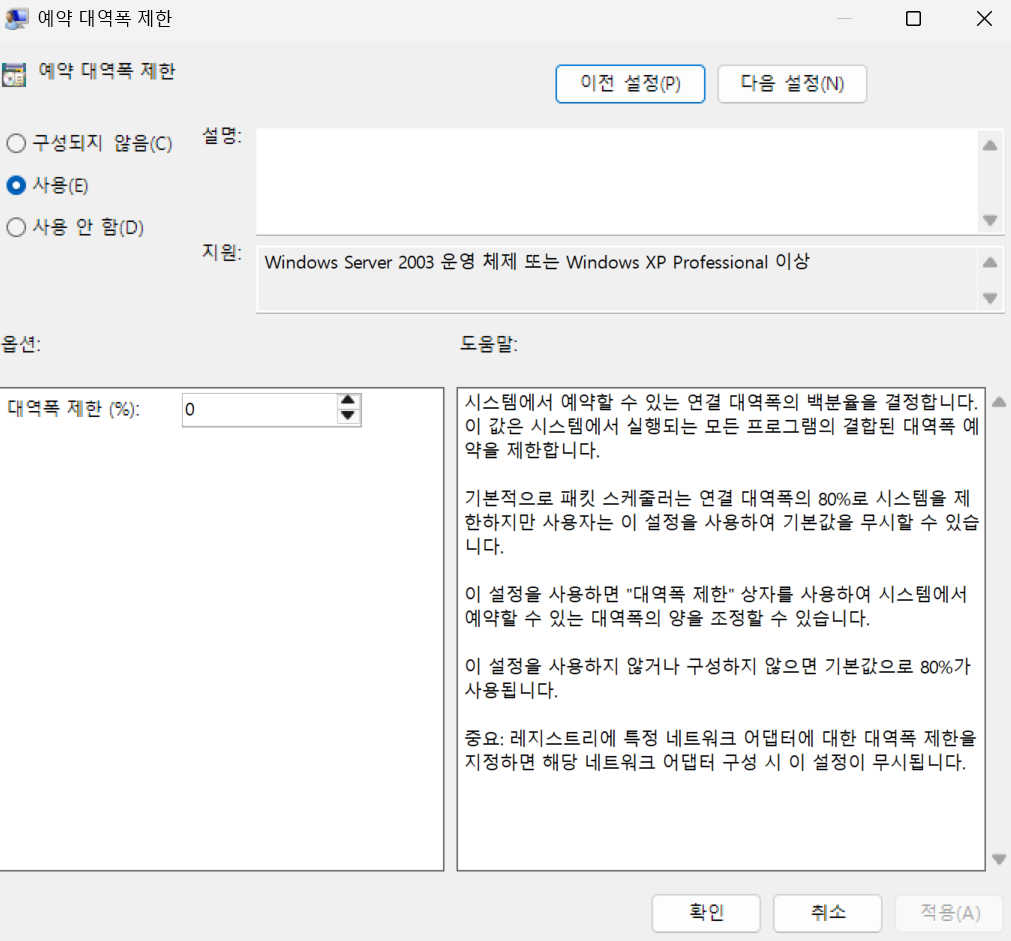Screen dimensions: 1011x941
Task: Click the policy icon beside 예약 대역폭 제한 heading
Action: tap(14, 71)
